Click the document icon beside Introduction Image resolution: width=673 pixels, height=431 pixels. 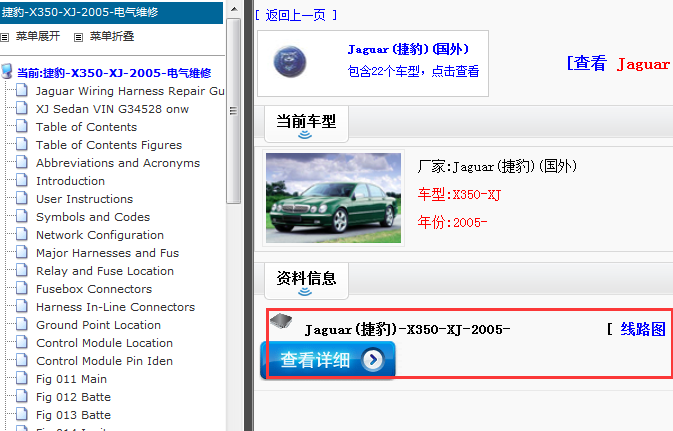[22, 181]
